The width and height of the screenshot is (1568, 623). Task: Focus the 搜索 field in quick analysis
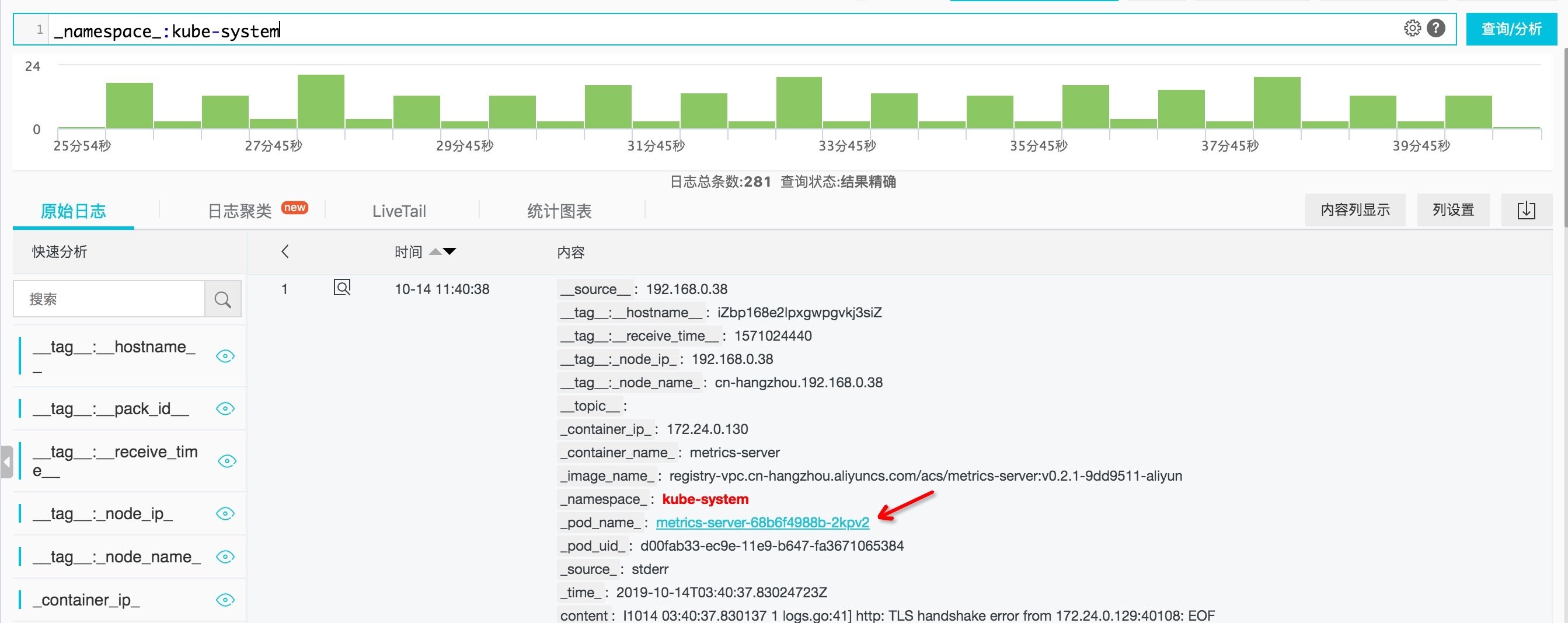[110, 299]
